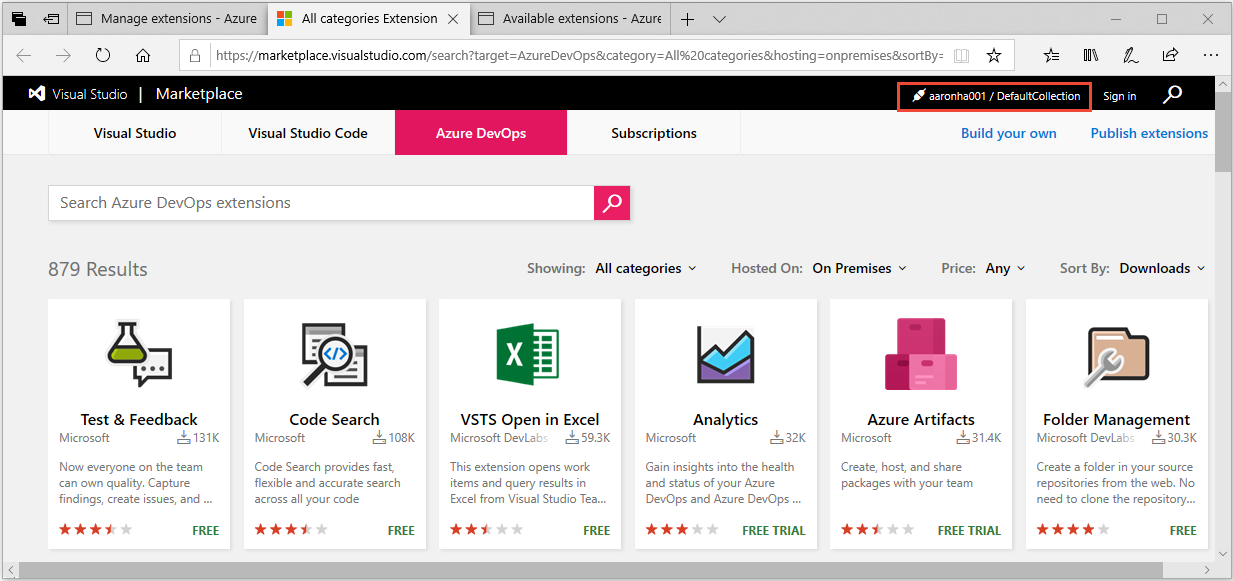Screen dimensions: 1233x581
Task: Open Azure Artifacts extension title
Action: (921, 420)
